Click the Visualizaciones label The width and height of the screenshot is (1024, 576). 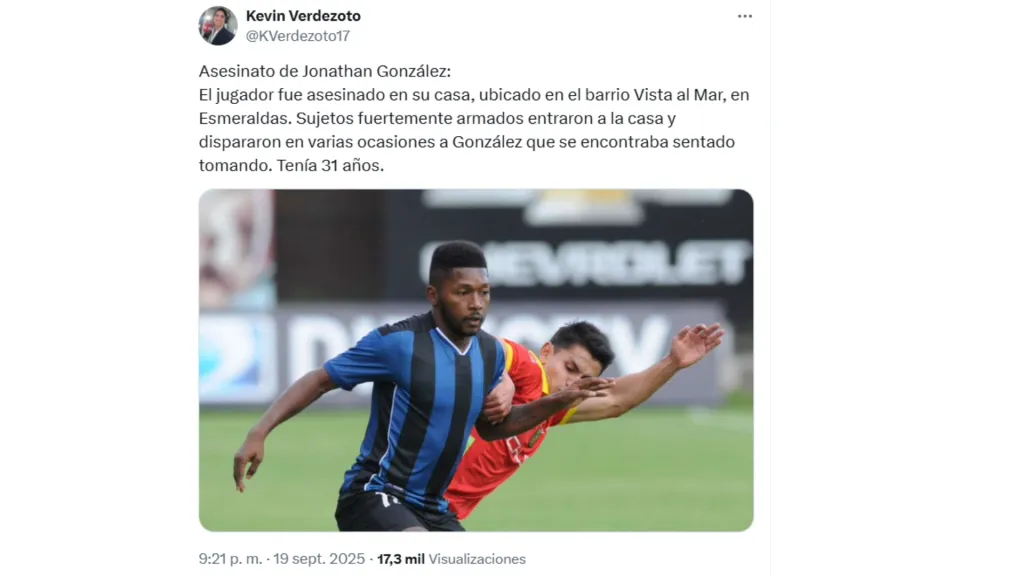pyautogui.click(x=477, y=559)
